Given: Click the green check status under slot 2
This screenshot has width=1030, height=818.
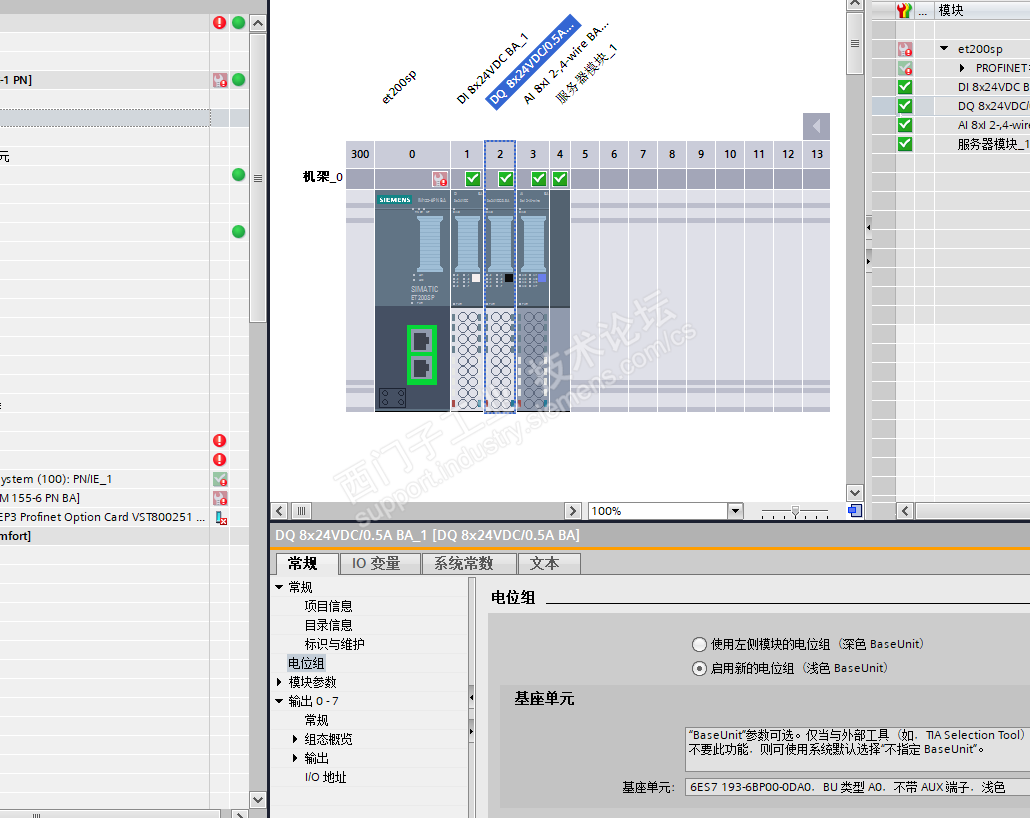Looking at the screenshot, I should click(x=505, y=179).
